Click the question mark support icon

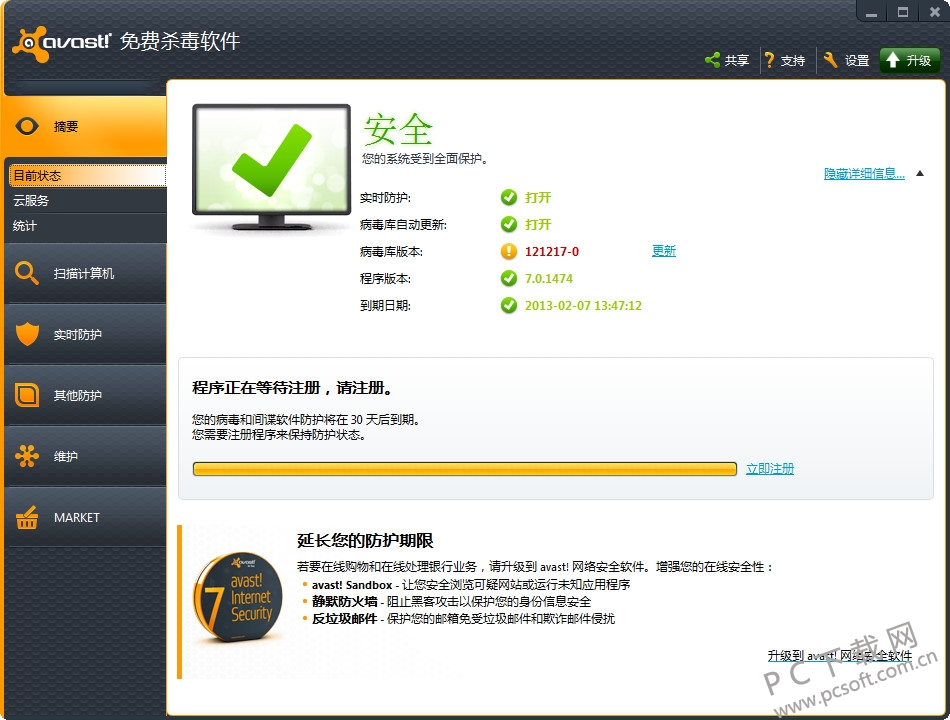[769, 60]
